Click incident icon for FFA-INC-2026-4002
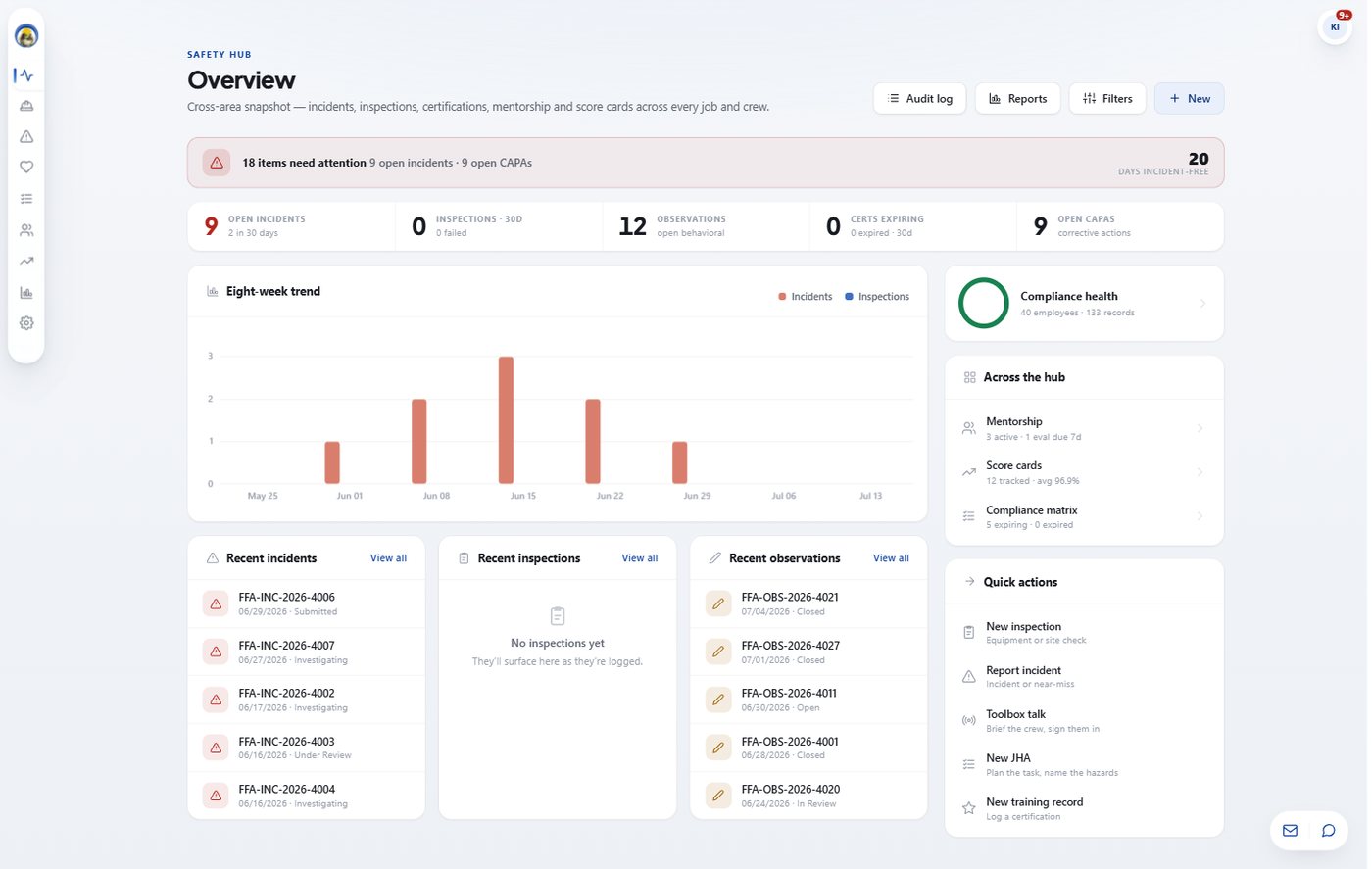Screen dimensions: 1372x869 pos(216,700)
